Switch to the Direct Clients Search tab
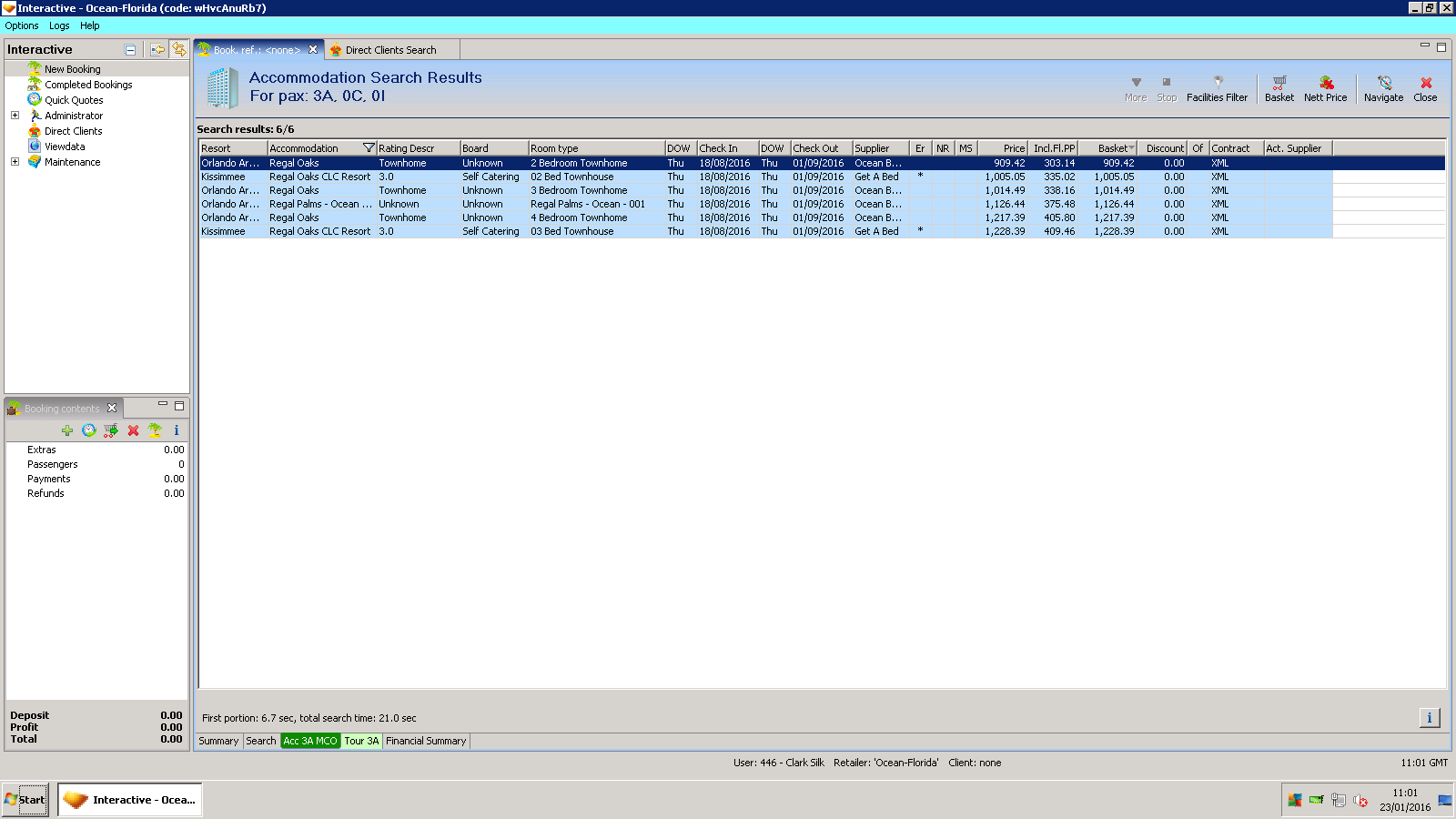Viewport: 1456px width, 819px height. (x=390, y=50)
